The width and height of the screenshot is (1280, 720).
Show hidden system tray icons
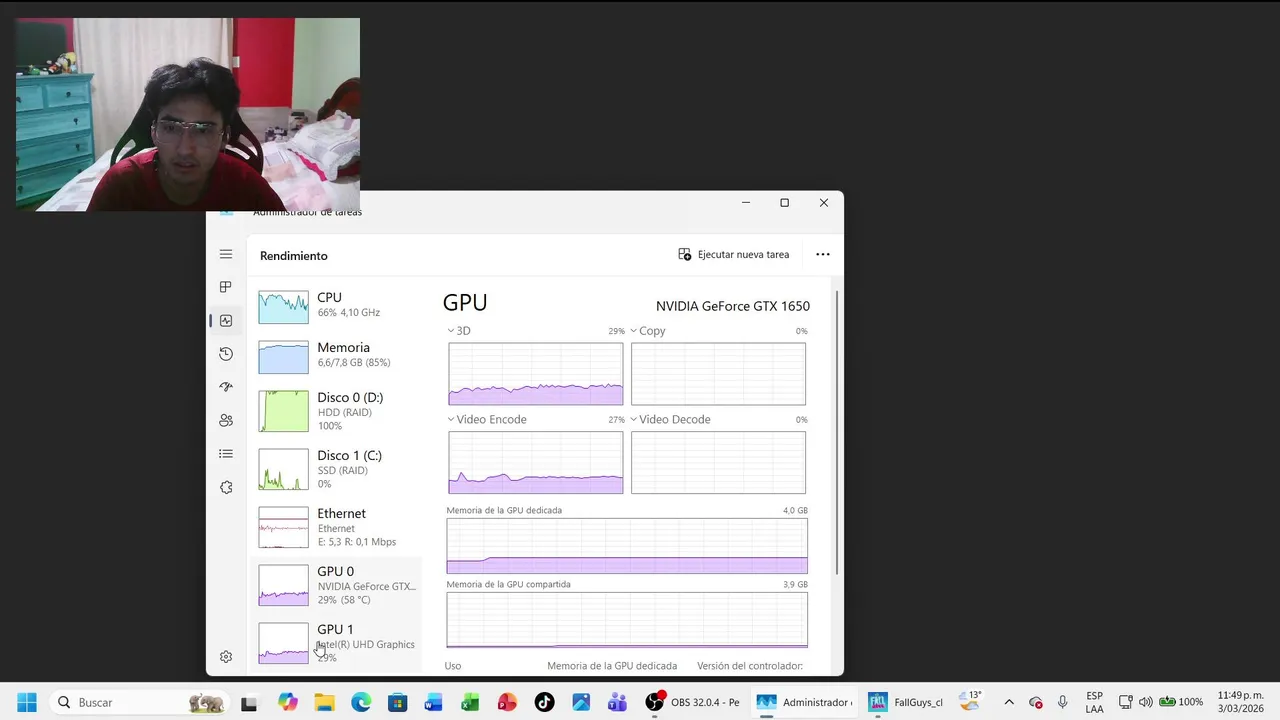(x=1009, y=702)
